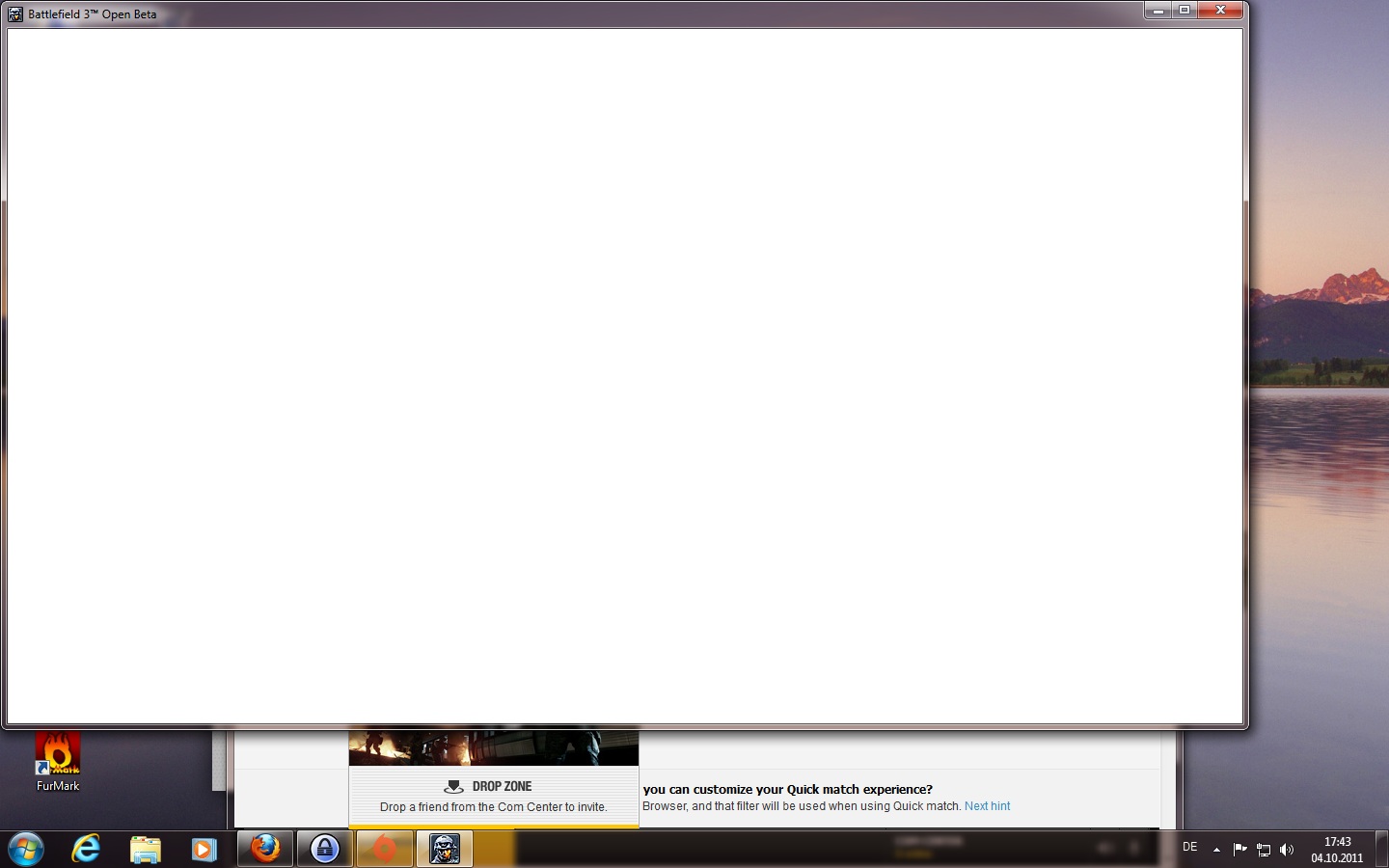Click the game thumbnail above the Drop Zone

click(x=493, y=747)
